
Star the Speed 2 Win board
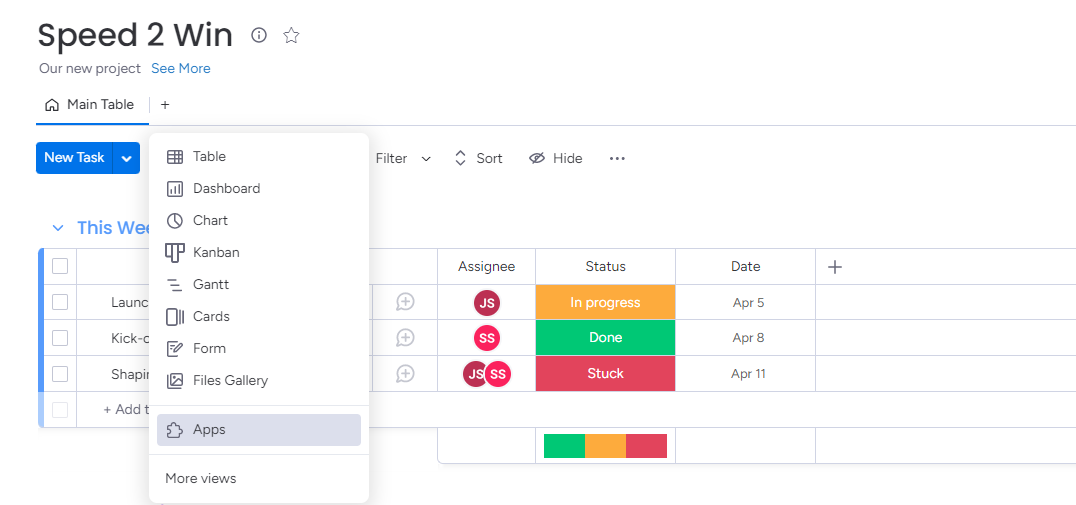(x=291, y=36)
